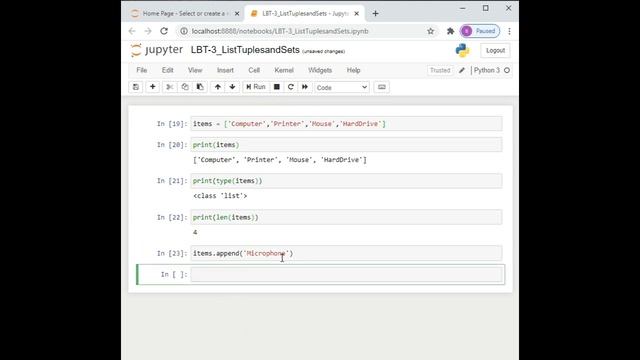Insert a cell below with the plus icon
640x360 pixels.
[153, 87]
